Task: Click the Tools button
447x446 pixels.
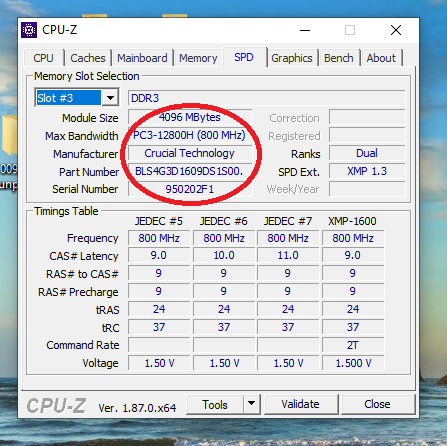Action: point(215,405)
